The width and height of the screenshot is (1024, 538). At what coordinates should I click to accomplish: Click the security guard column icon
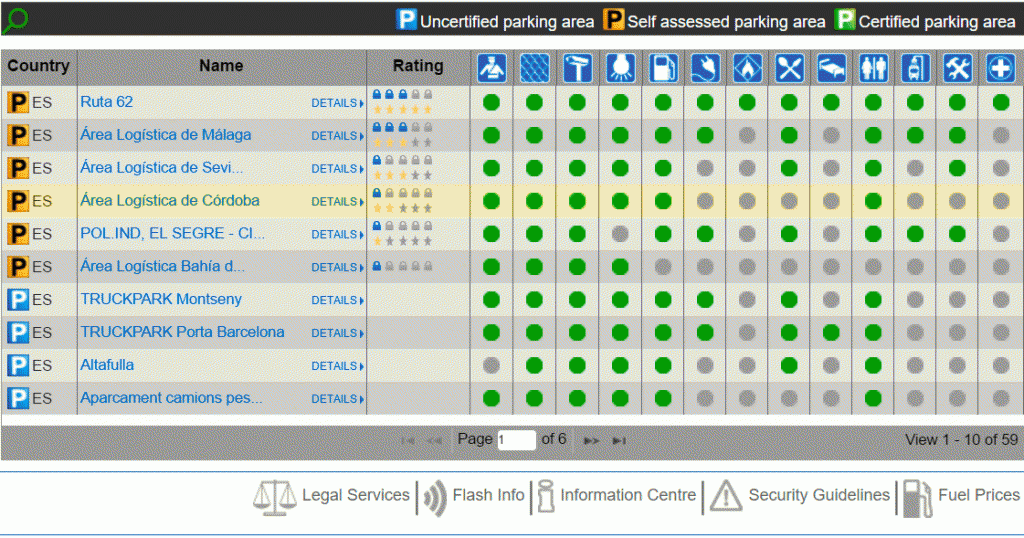[492, 67]
